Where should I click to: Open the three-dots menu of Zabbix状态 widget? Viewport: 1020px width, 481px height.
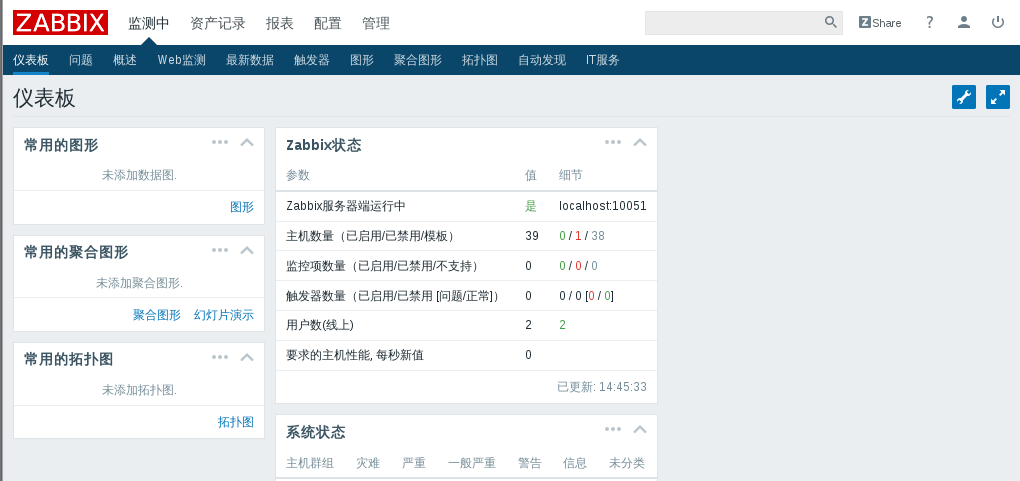pos(613,142)
